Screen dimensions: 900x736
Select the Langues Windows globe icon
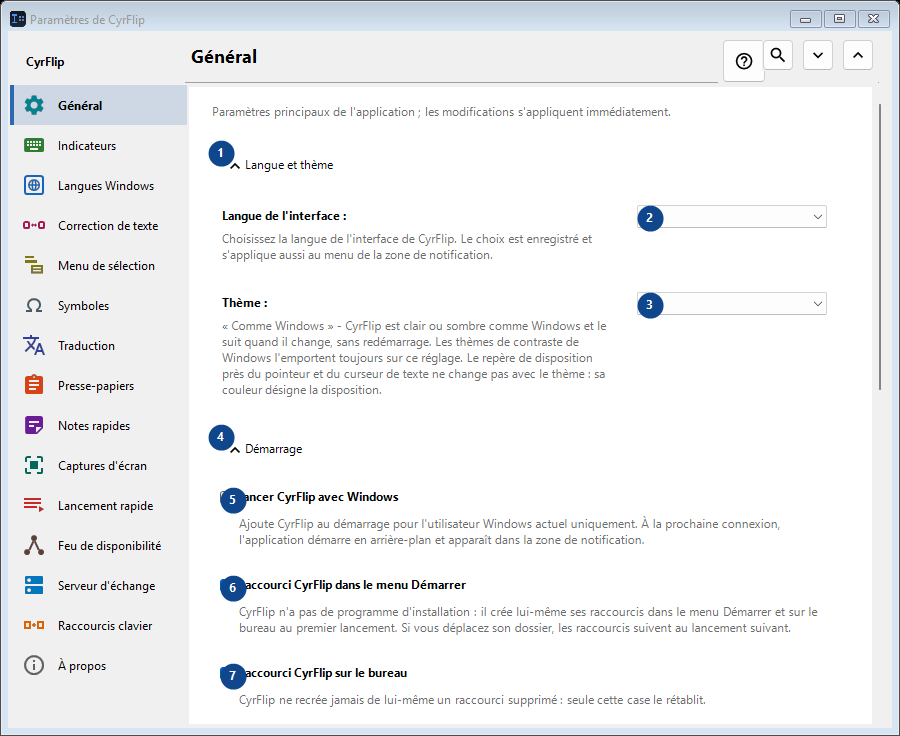point(34,185)
